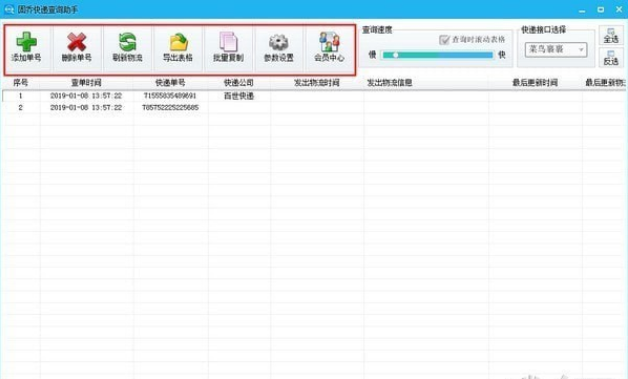
Task: Click row 2 sequence number cell
Action: tap(21, 107)
